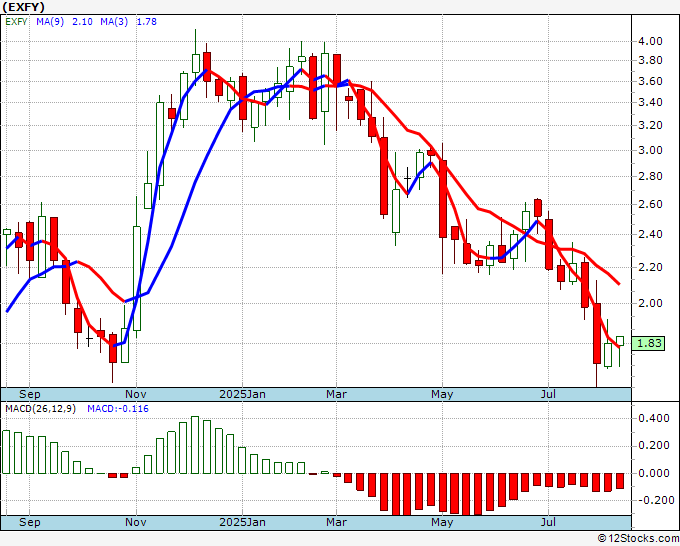Click Mar on the price chart time axis
This screenshot has height=546, width=680.
tap(337, 394)
